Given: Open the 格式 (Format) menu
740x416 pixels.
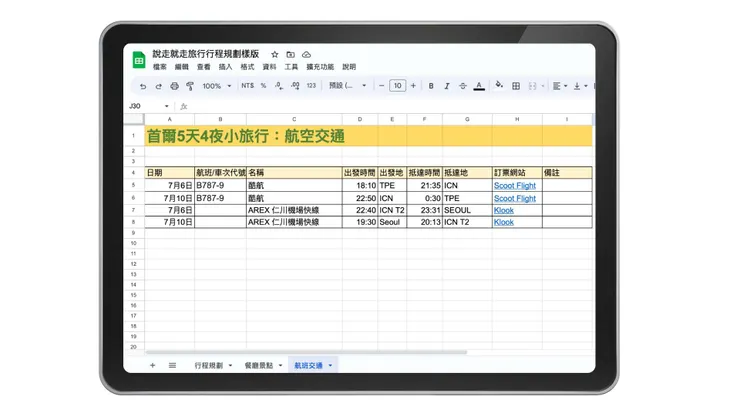Looking at the screenshot, I should pyautogui.click(x=247, y=67).
